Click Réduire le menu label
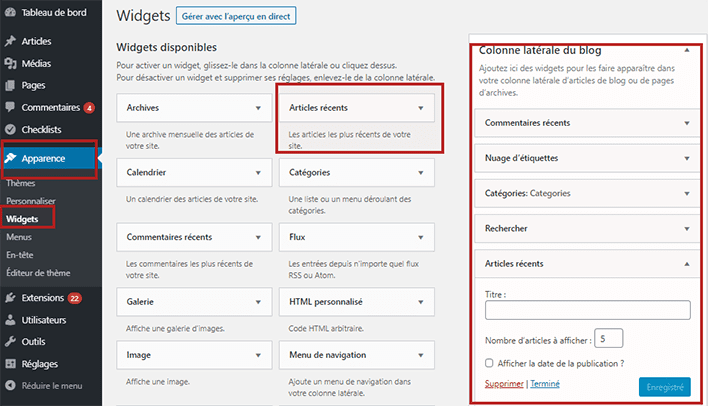The image size is (708, 406). tap(52, 386)
